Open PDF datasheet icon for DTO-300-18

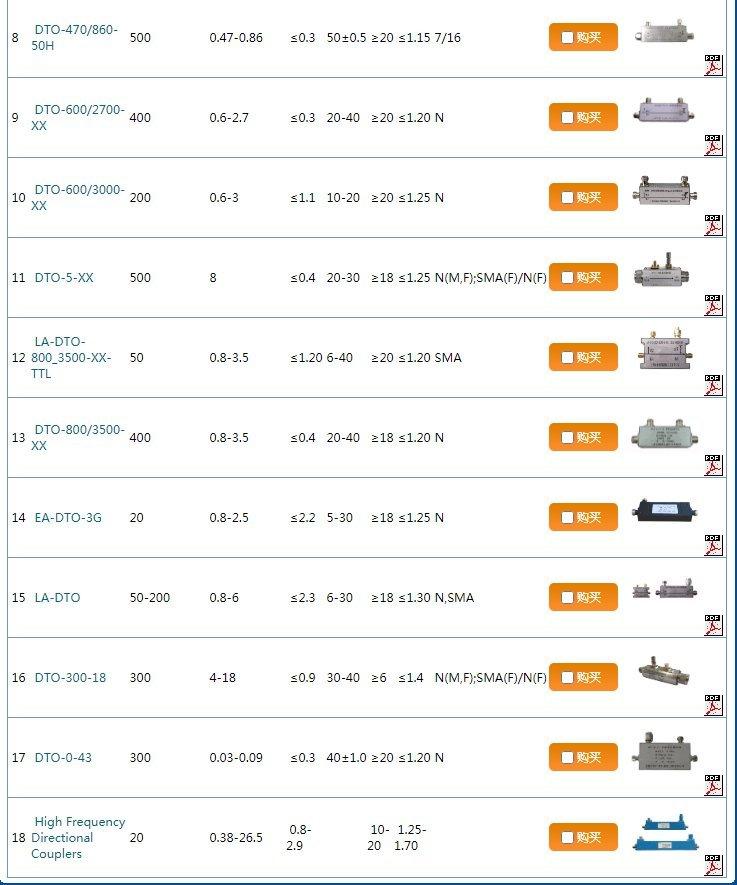click(x=713, y=705)
